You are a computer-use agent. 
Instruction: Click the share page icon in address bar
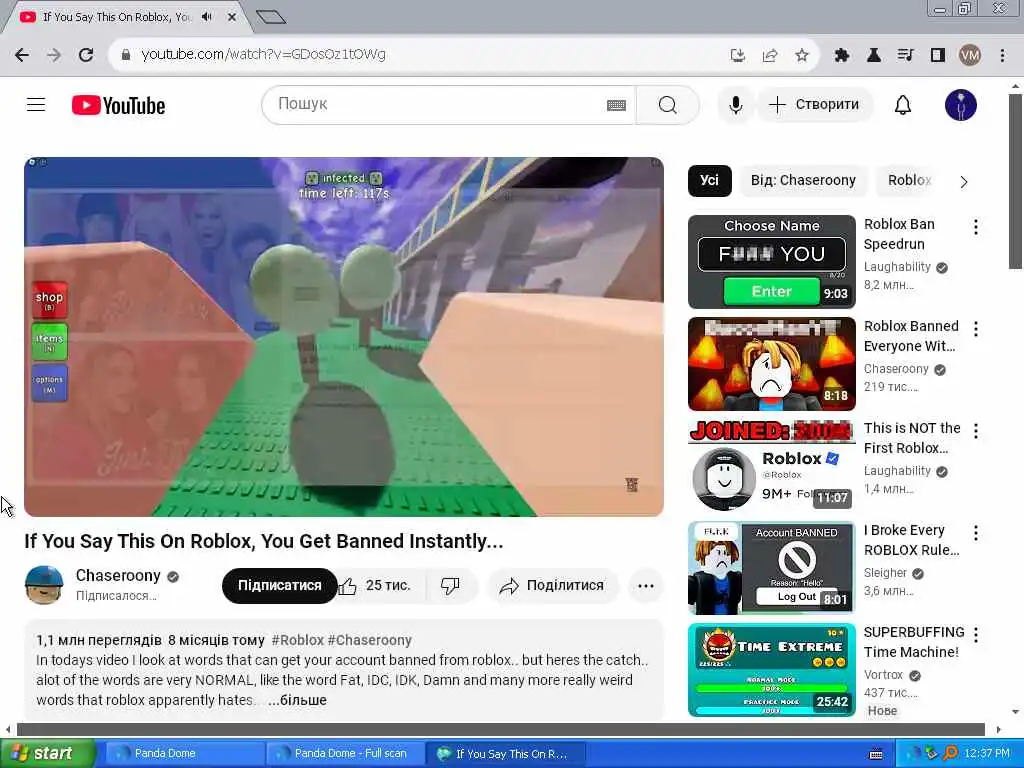coord(770,55)
